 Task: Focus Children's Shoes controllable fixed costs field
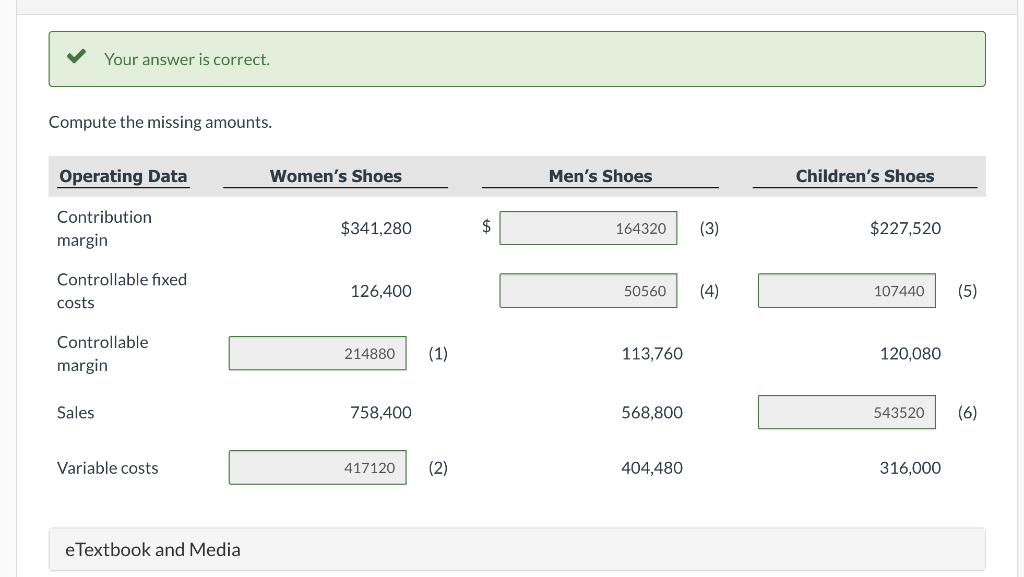(x=846, y=291)
